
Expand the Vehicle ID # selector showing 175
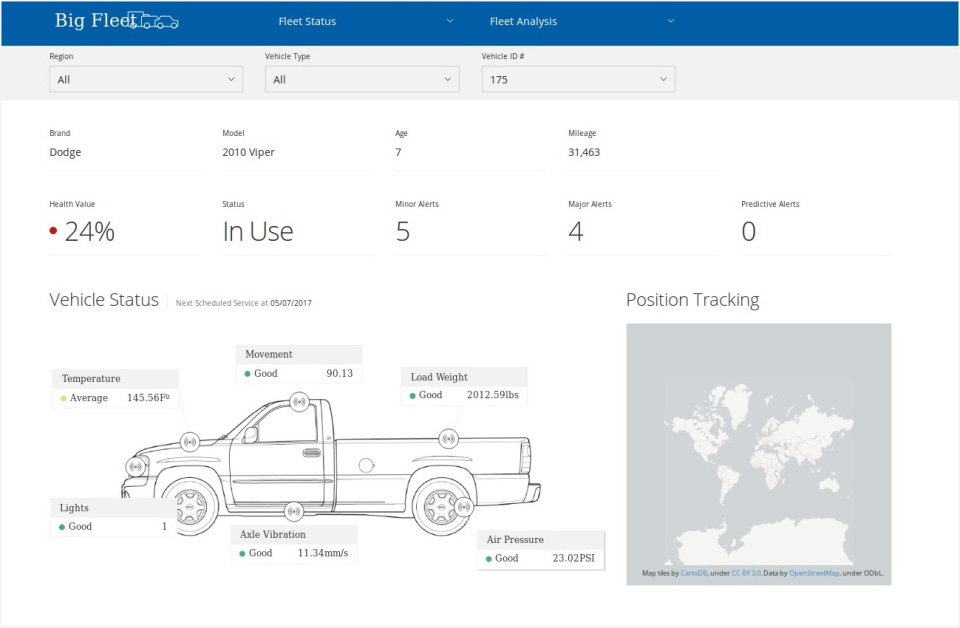tap(577, 79)
